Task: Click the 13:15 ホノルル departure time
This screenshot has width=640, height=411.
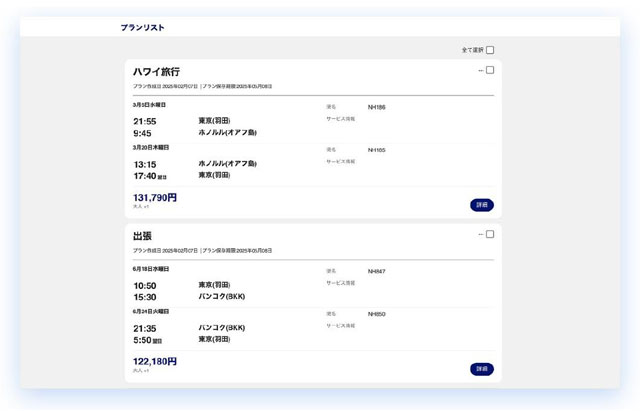Action: click(x=145, y=165)
